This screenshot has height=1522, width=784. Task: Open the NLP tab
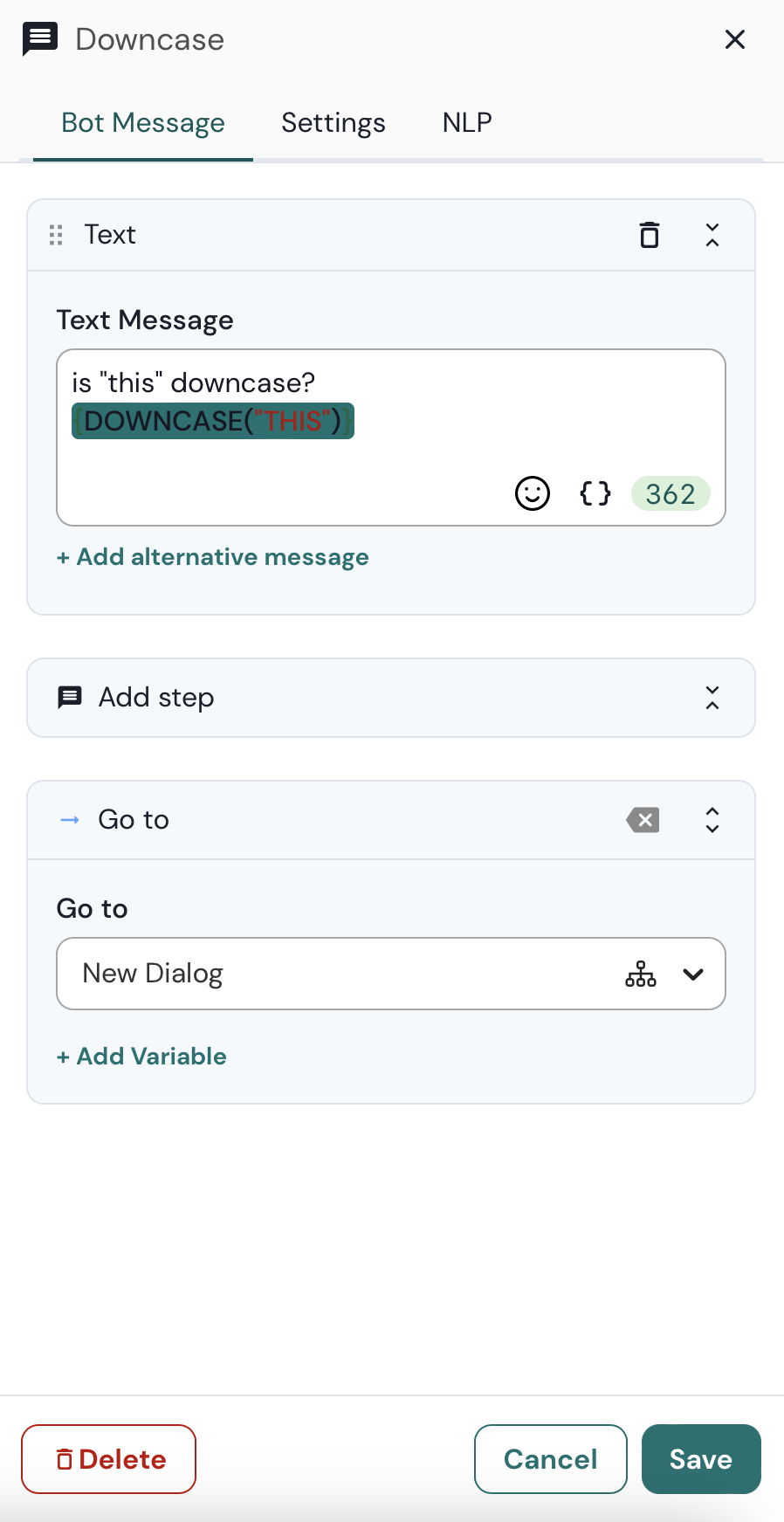[467, 123]
